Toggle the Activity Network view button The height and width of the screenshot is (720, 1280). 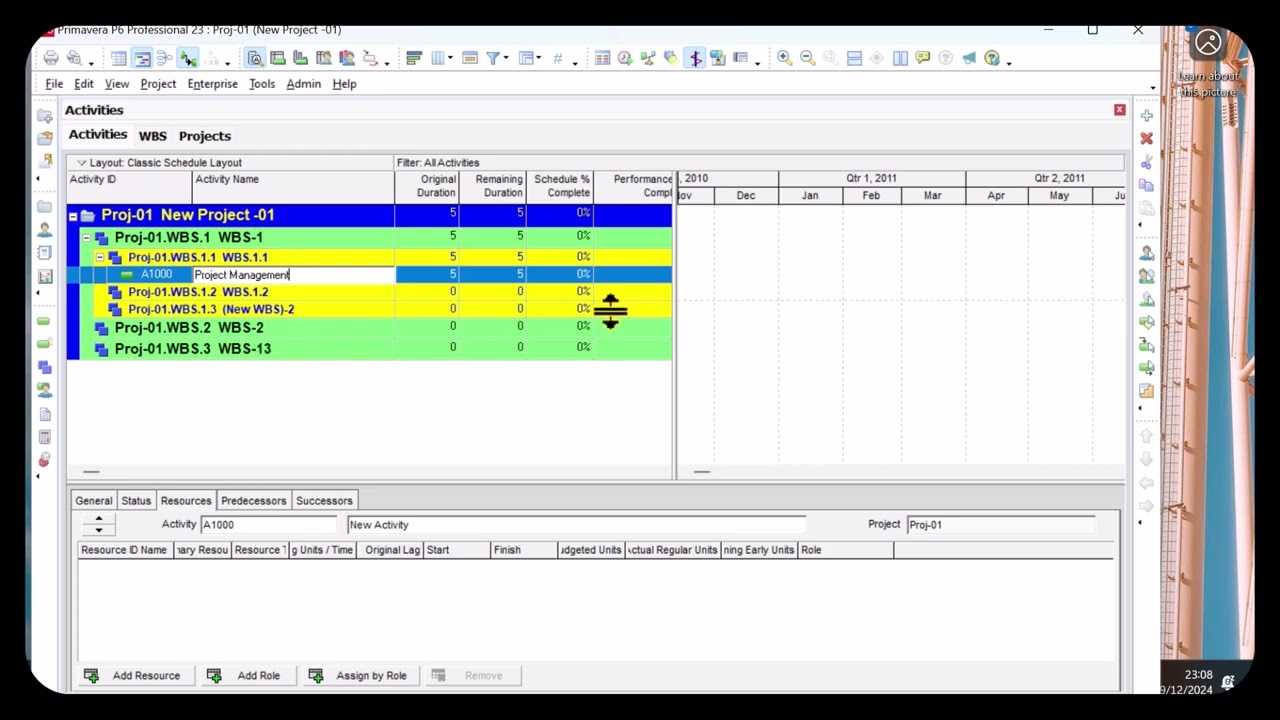(164, 59)
